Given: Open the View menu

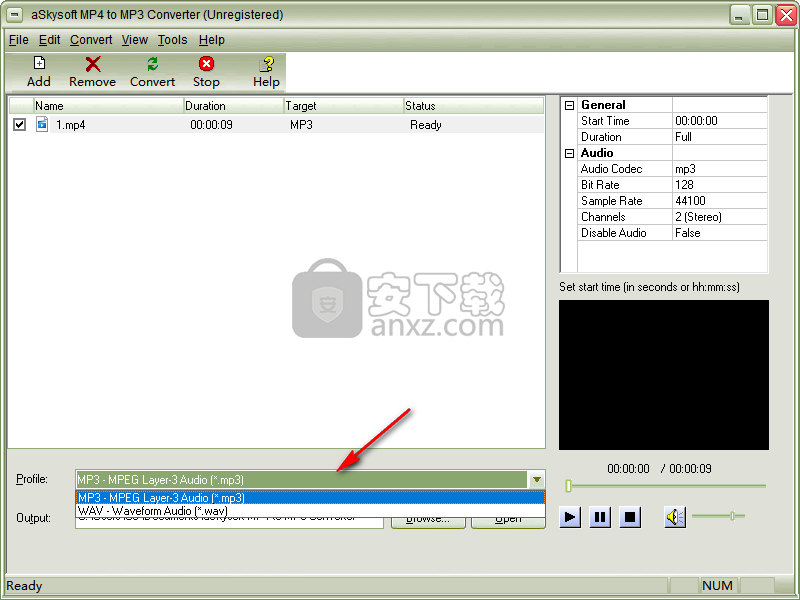Looking at the screenshot, I should (135, 40).
